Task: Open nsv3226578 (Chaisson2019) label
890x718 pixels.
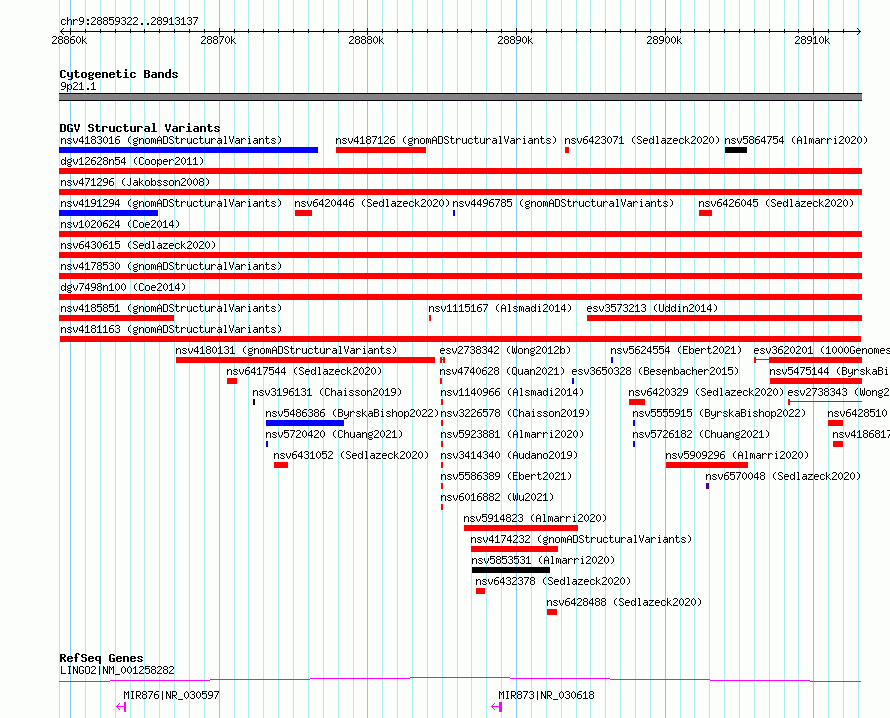Action: click(515, 413)
